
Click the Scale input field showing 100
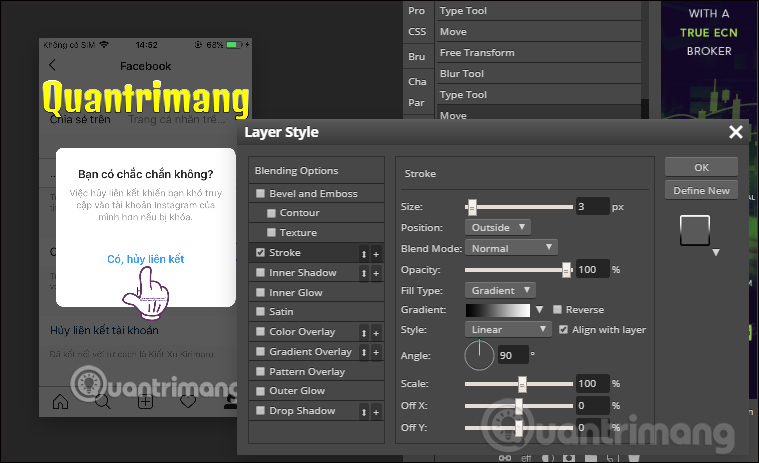tap(592, 384)
